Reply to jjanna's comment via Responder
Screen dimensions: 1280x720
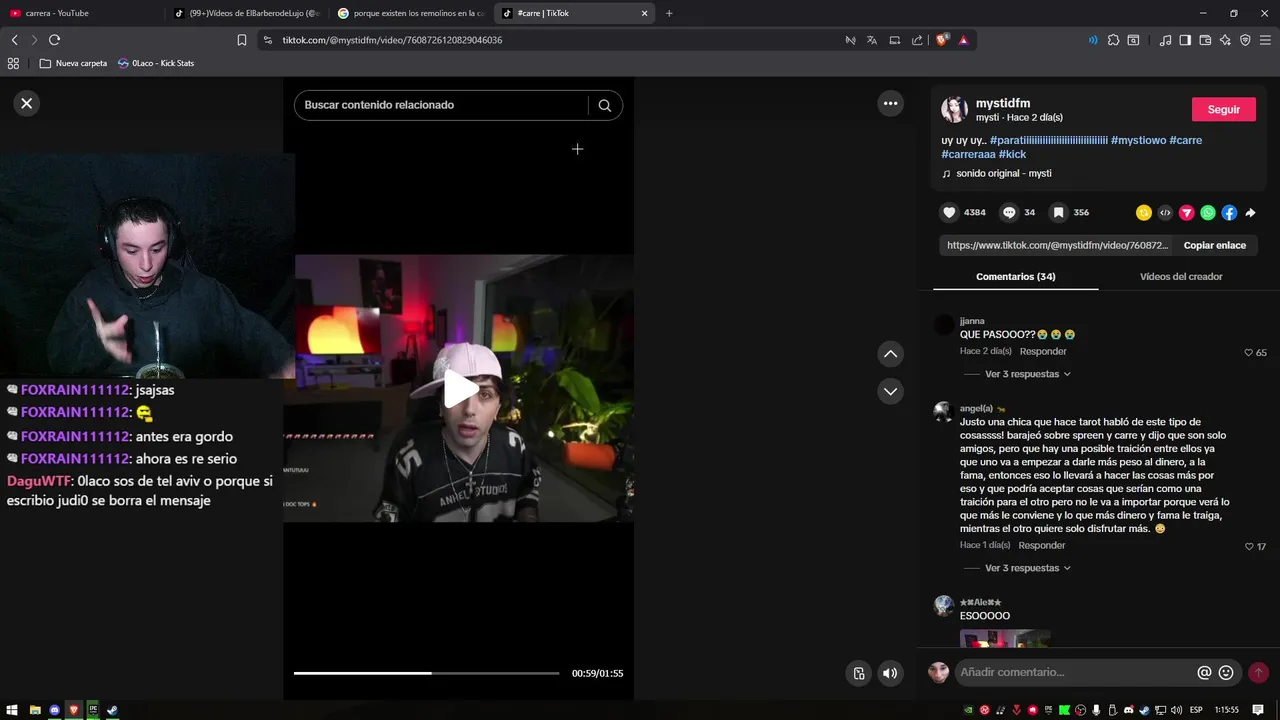(x=1043, y=352)
